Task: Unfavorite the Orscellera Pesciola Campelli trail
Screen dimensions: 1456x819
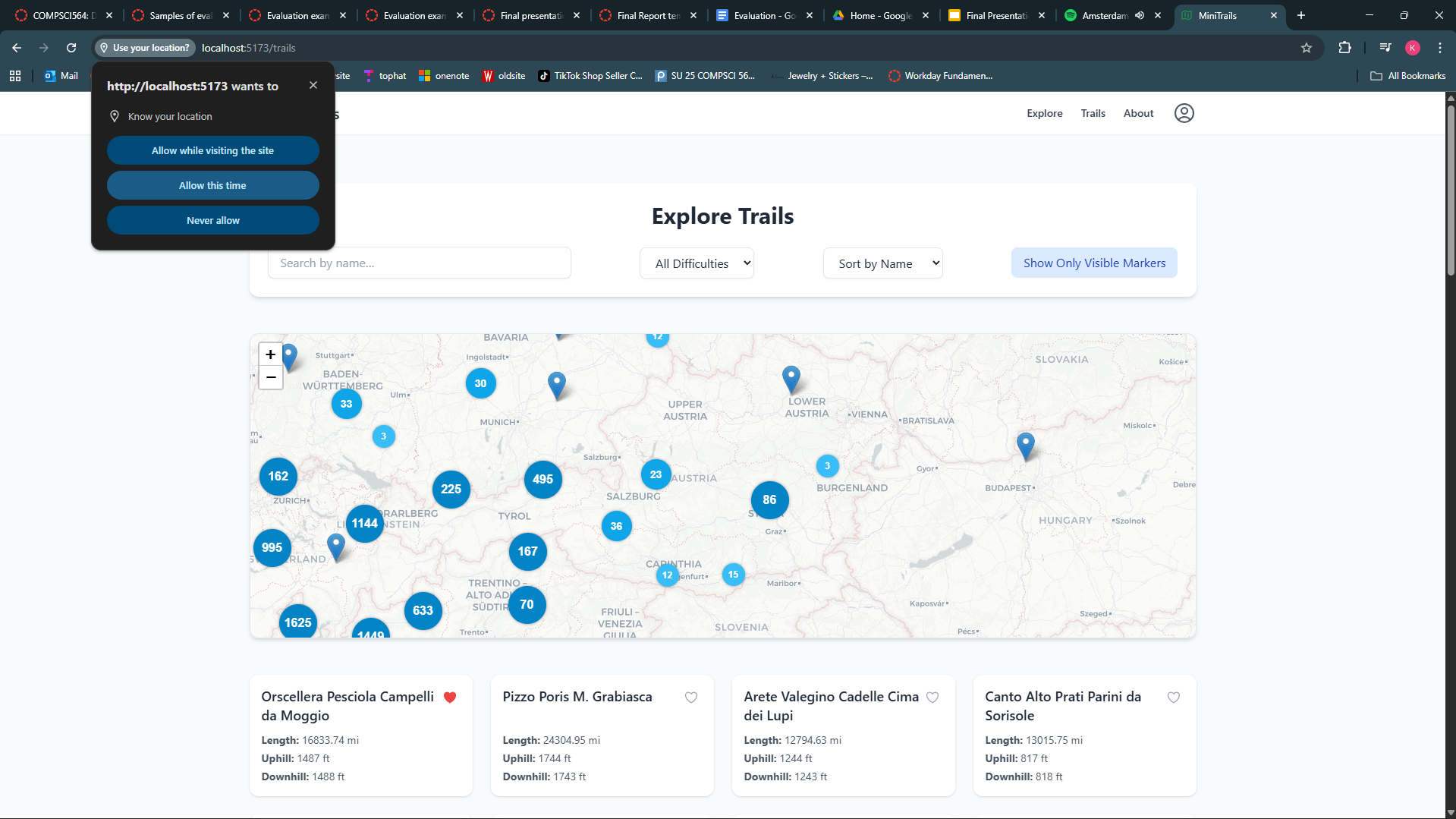Action: 450,697
